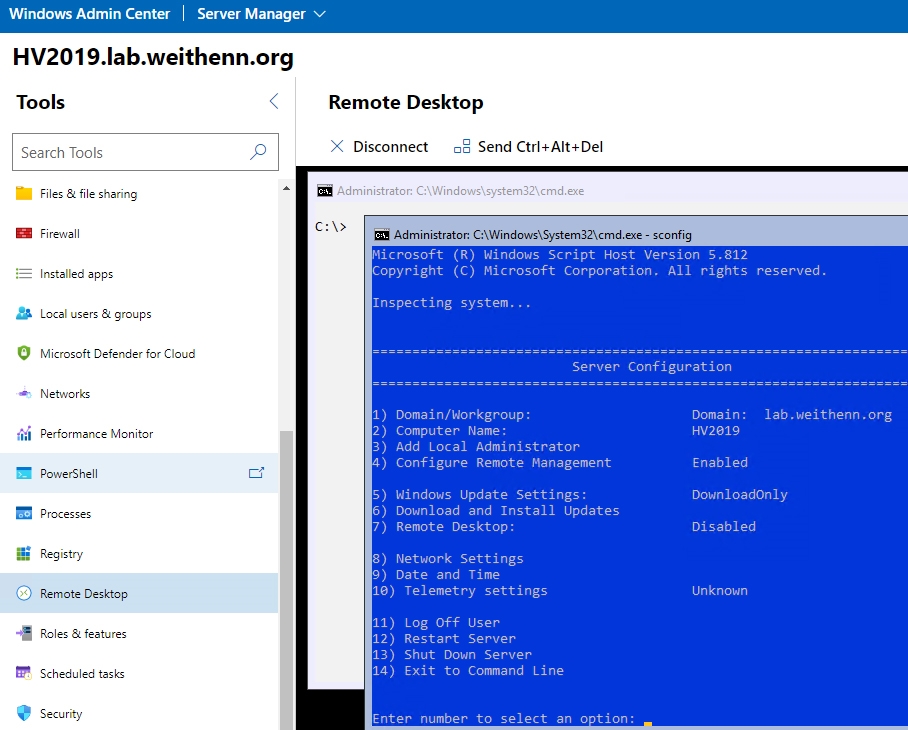Send Ctrl+Alt+Del to the remote server
The image size is (908, 730).
point(528,146)
